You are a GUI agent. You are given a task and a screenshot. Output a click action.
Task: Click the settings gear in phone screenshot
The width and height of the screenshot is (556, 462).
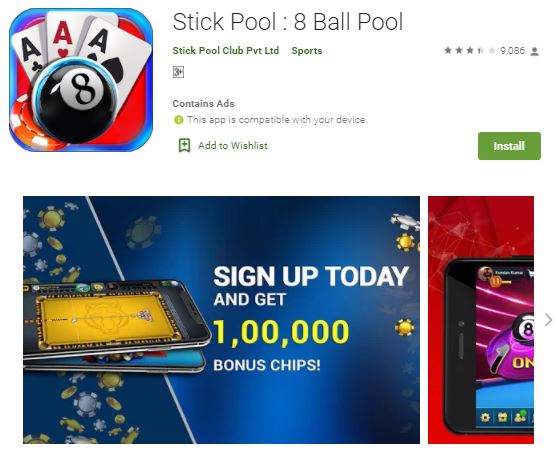485,417
